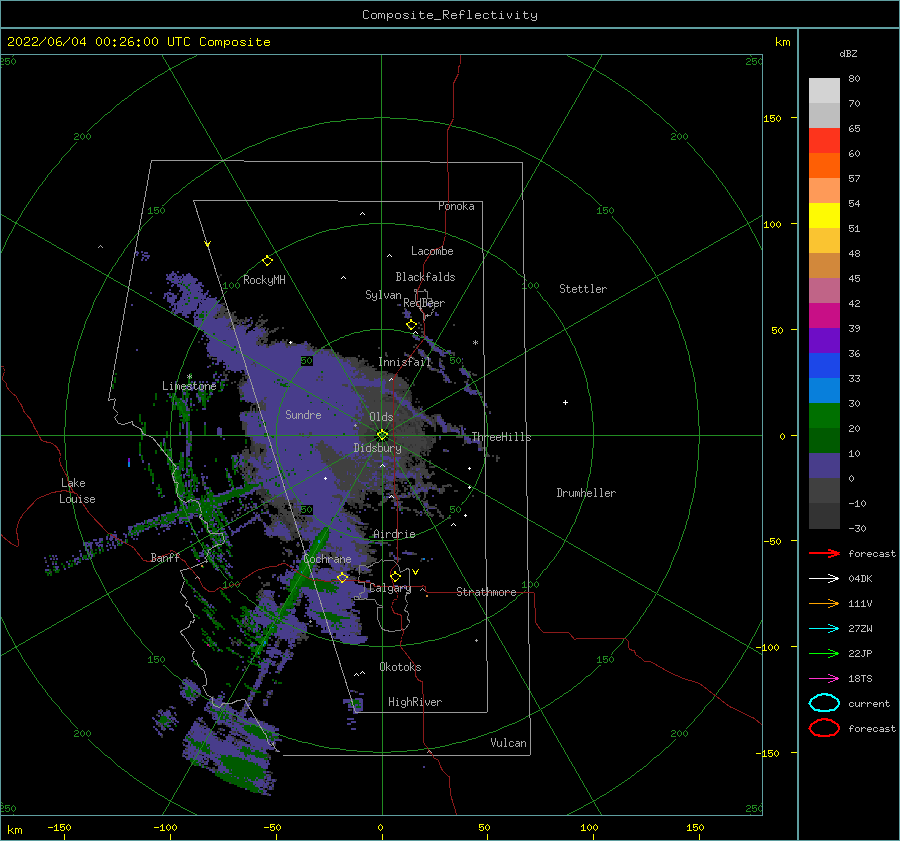The height and width of the screenshot is (841, 900).
Task: Click the RedDeer city label
Action: coord(424,303)
